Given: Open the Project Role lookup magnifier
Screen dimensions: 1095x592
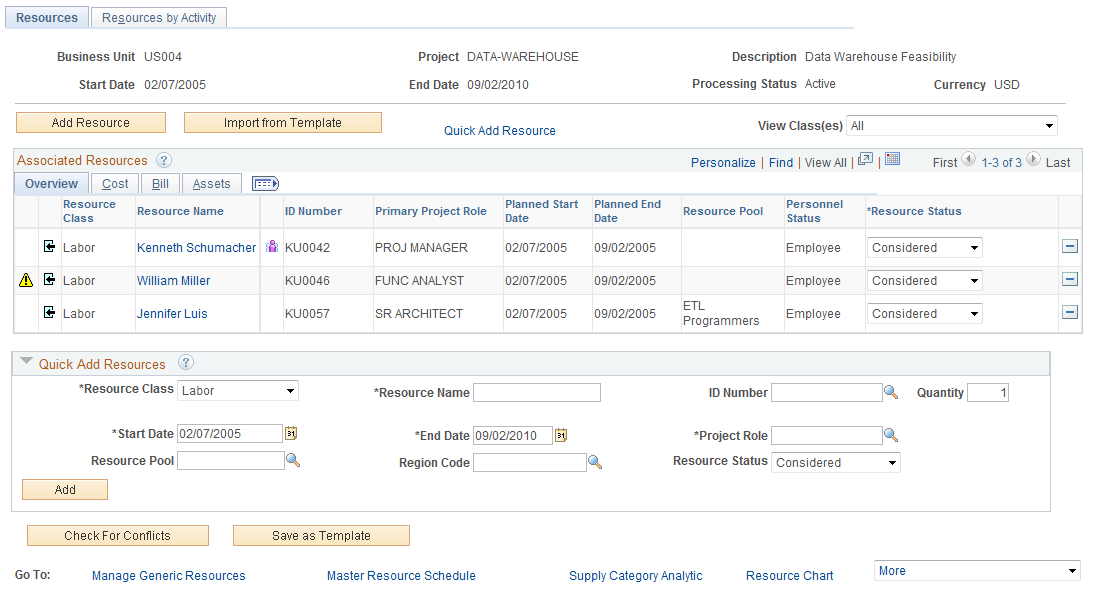Looking at the screenshot, I should click(x=891, y=436).
